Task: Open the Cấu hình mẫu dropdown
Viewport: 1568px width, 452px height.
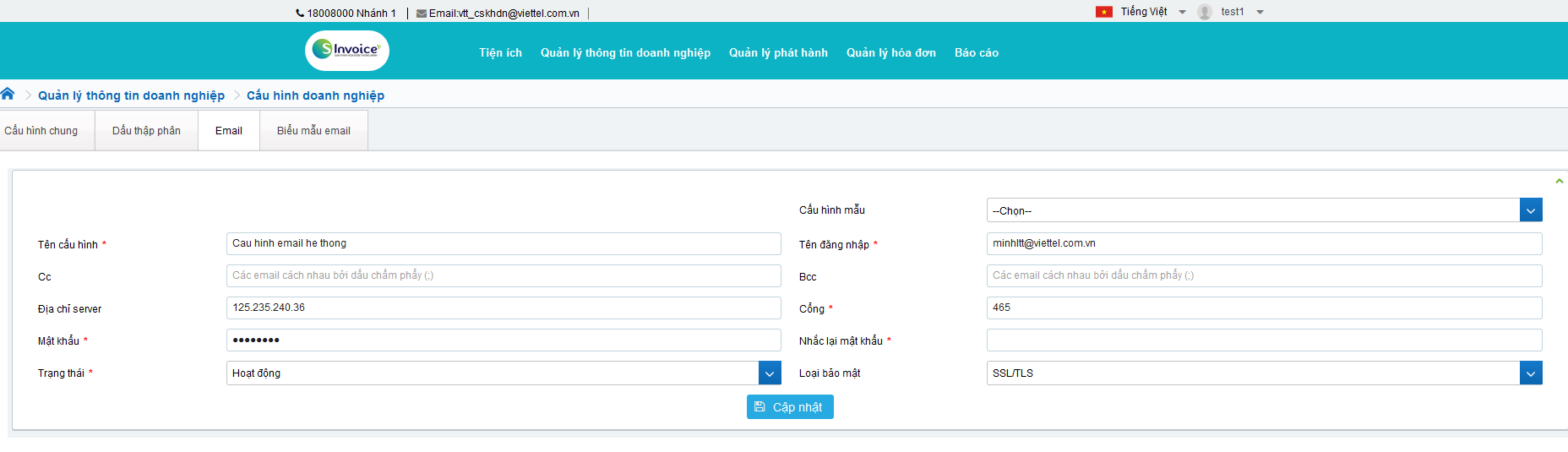Action: coord(1530,210)
